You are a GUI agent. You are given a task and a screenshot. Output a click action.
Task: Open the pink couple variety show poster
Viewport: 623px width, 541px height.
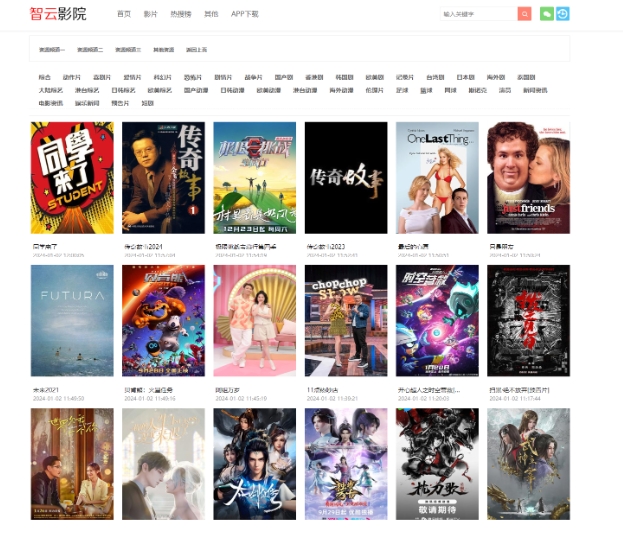tap(255, 321)
